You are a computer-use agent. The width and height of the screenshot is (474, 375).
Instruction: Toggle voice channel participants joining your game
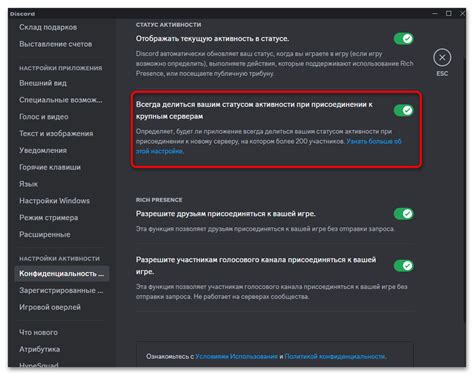[x=403, y=266]
